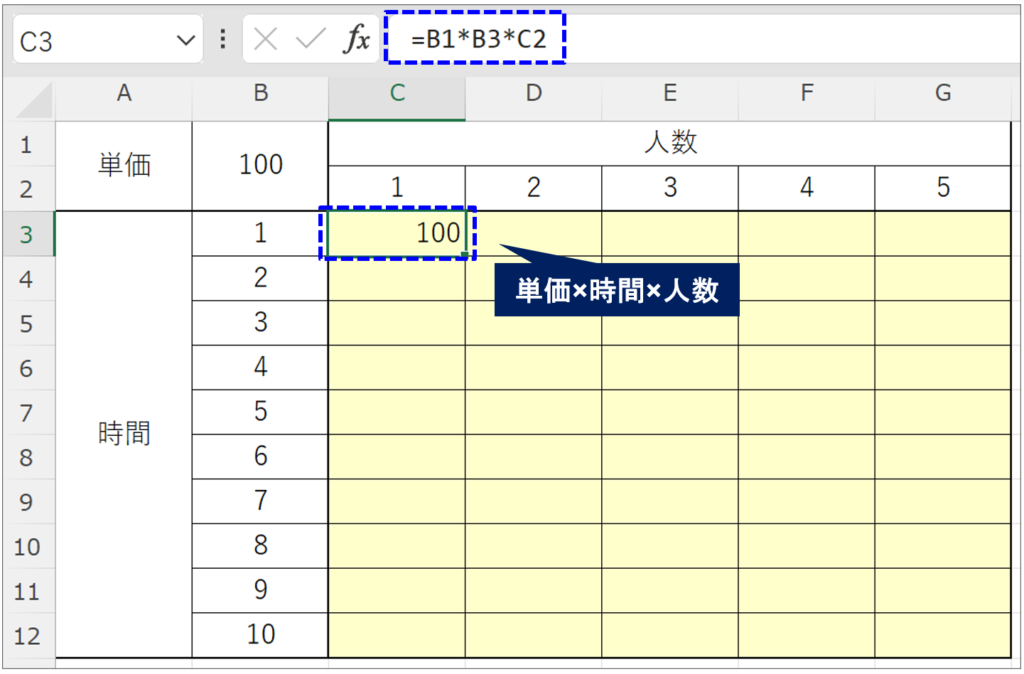Select row 8 header
The height and width of the screenshot is (674, 1024).
point(27,457)
